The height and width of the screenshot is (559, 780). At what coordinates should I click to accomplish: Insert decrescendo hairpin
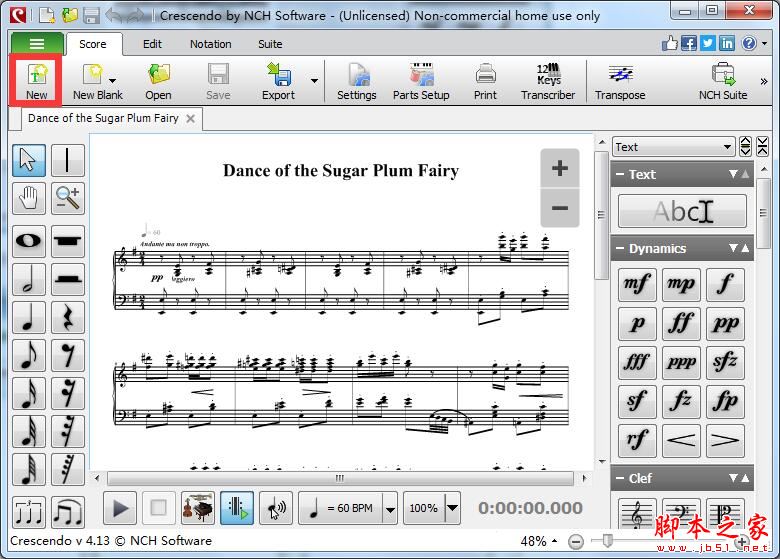[x=725, y=441]
